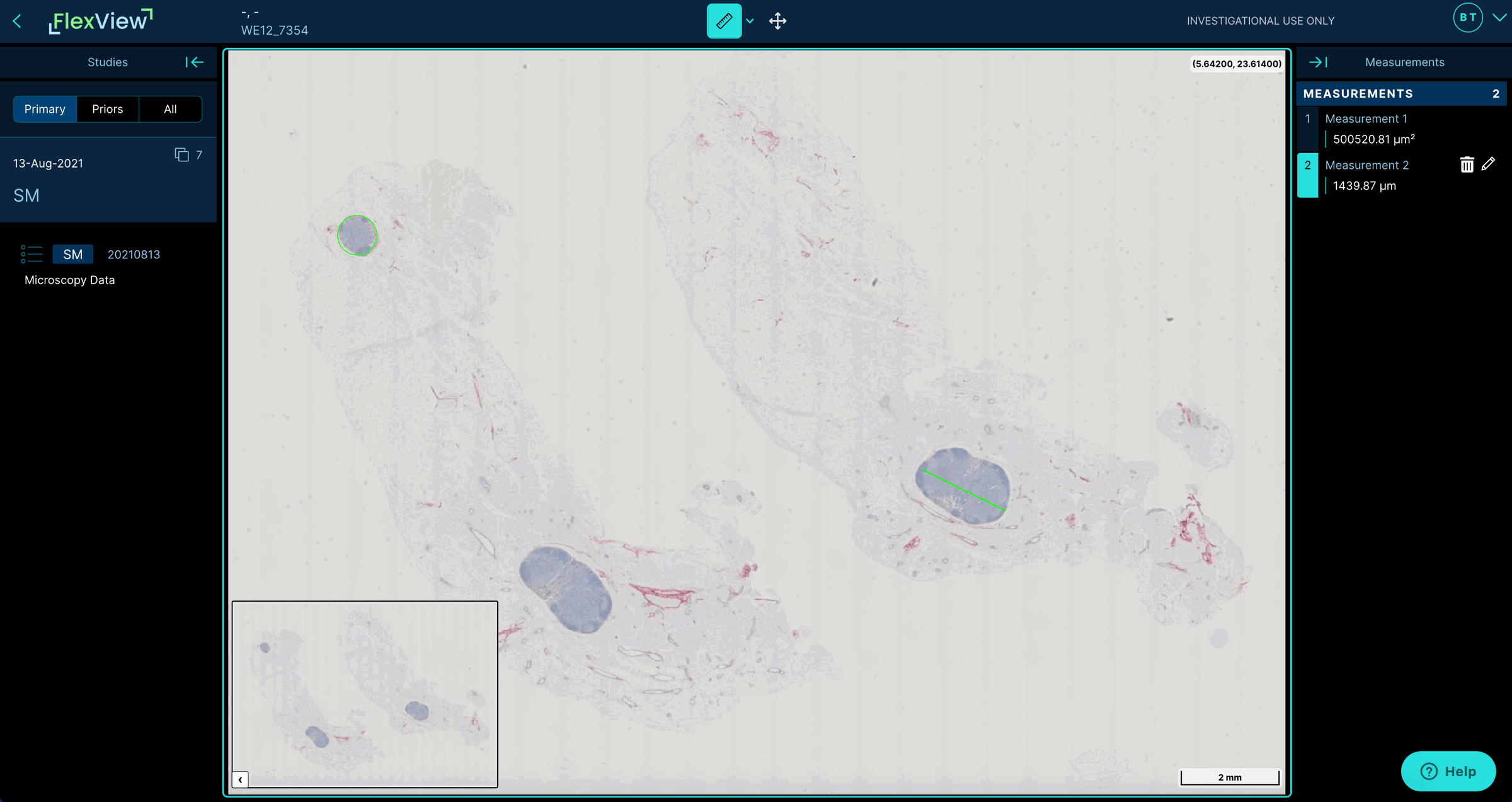Delete Measurement 2 using the trash icon

pyautogui.click(x=1467, y=164)
